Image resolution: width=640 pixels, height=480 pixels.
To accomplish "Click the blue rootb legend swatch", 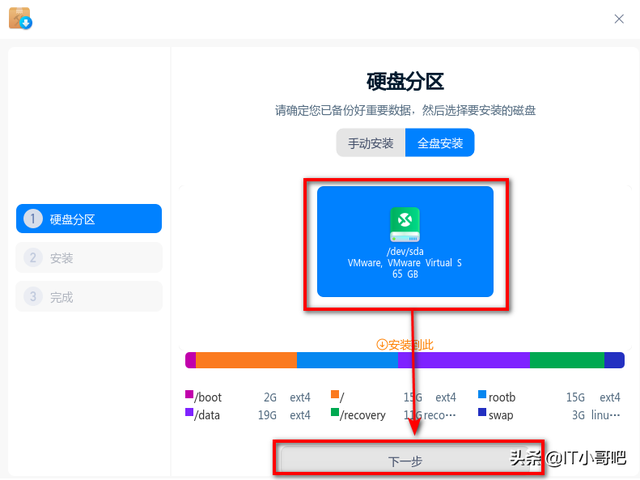I will 482,394.
